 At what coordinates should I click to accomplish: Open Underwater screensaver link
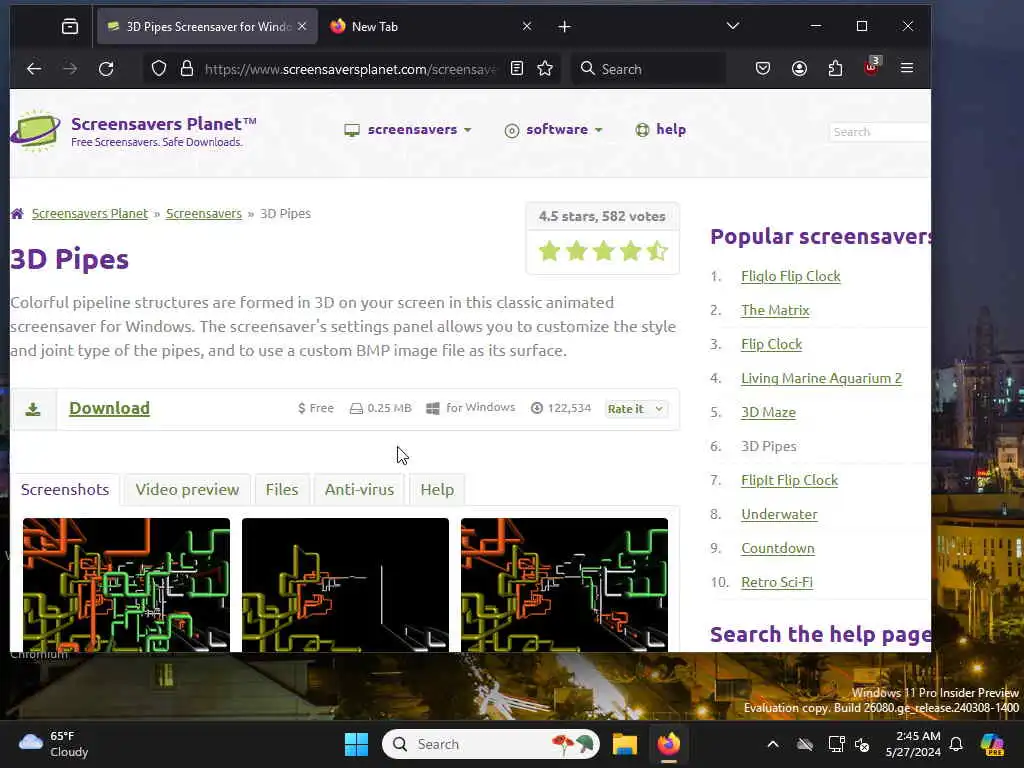pyautogui.click(x=779, y=514)
